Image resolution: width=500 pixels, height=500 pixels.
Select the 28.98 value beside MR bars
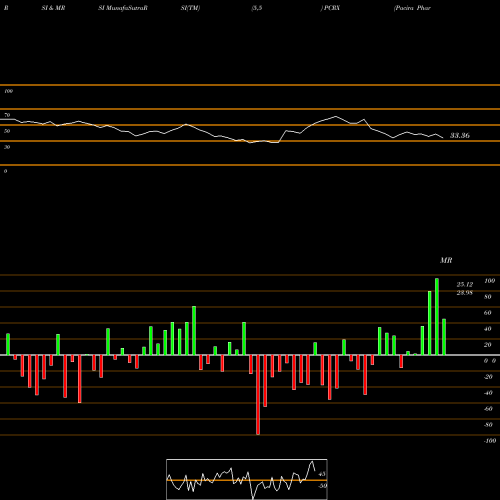pyautogui.click(x=465, y=293)
